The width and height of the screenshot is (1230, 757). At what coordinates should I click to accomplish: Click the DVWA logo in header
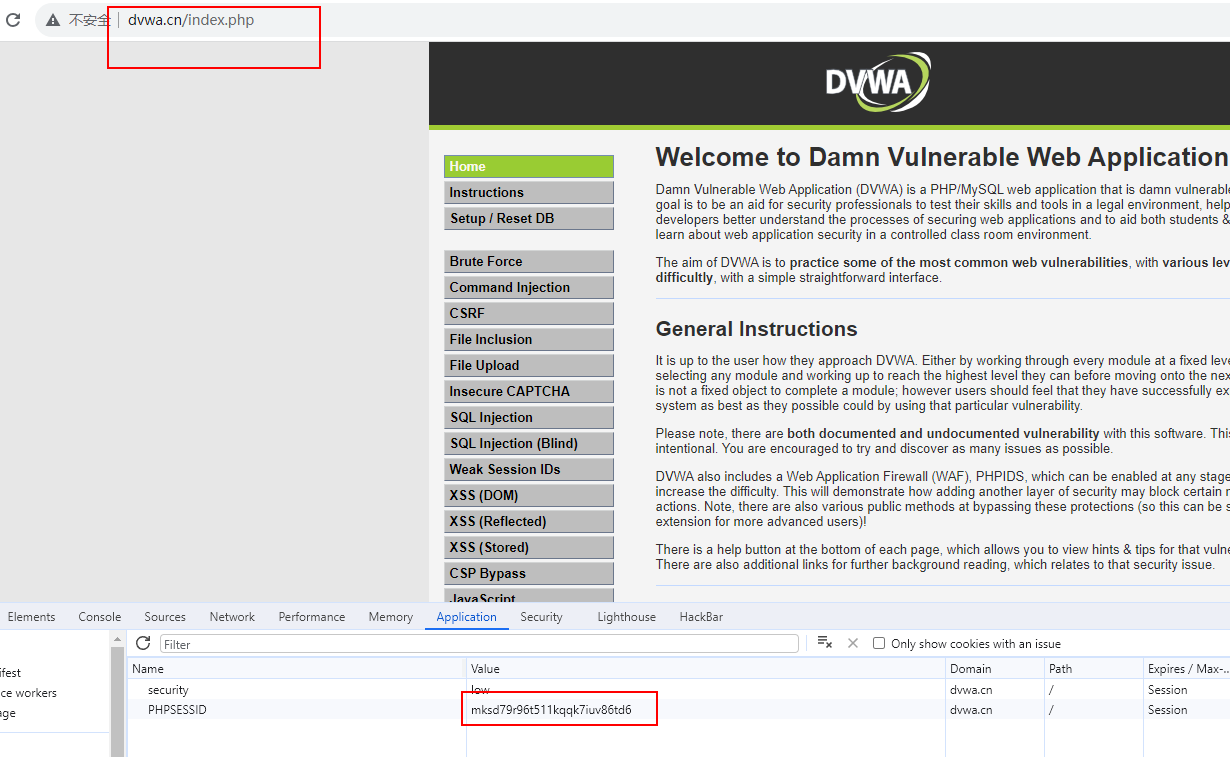[877, 82]
